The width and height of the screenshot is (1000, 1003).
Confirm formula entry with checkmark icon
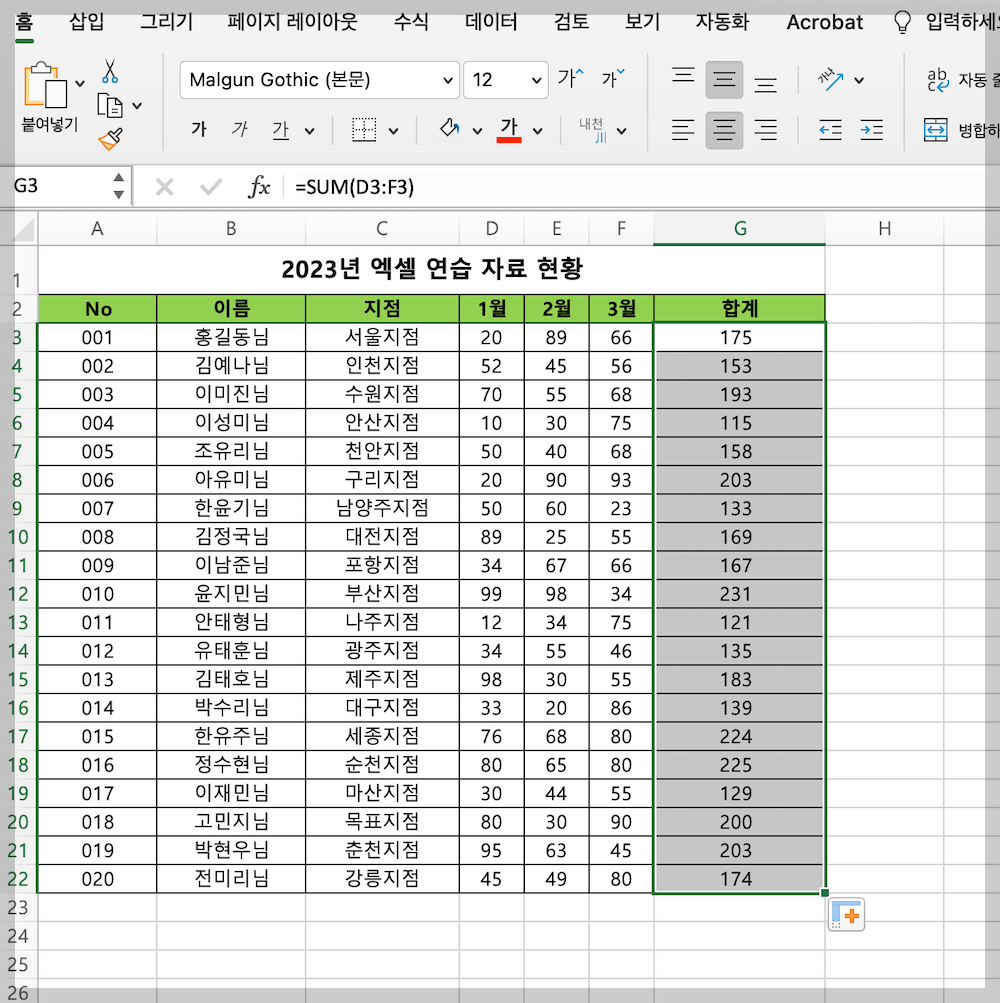[x=210, y=187]
